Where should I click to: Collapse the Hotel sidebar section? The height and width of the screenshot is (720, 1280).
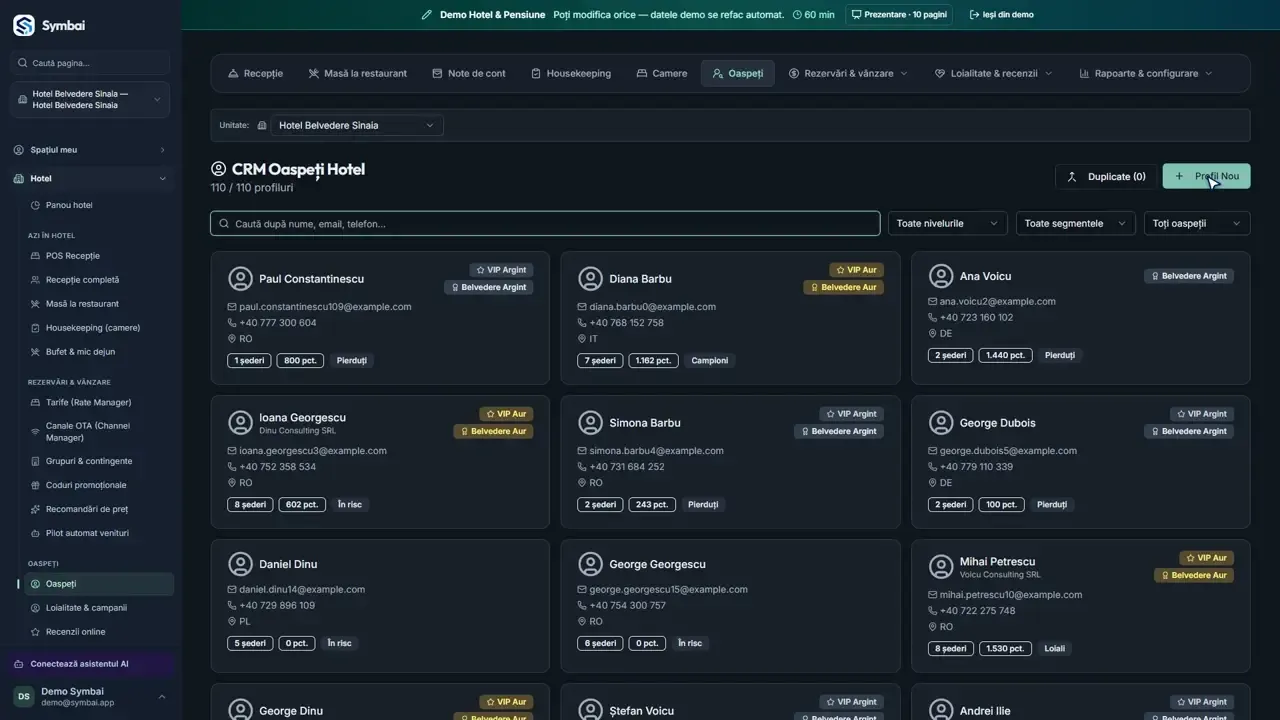point(90,178)
